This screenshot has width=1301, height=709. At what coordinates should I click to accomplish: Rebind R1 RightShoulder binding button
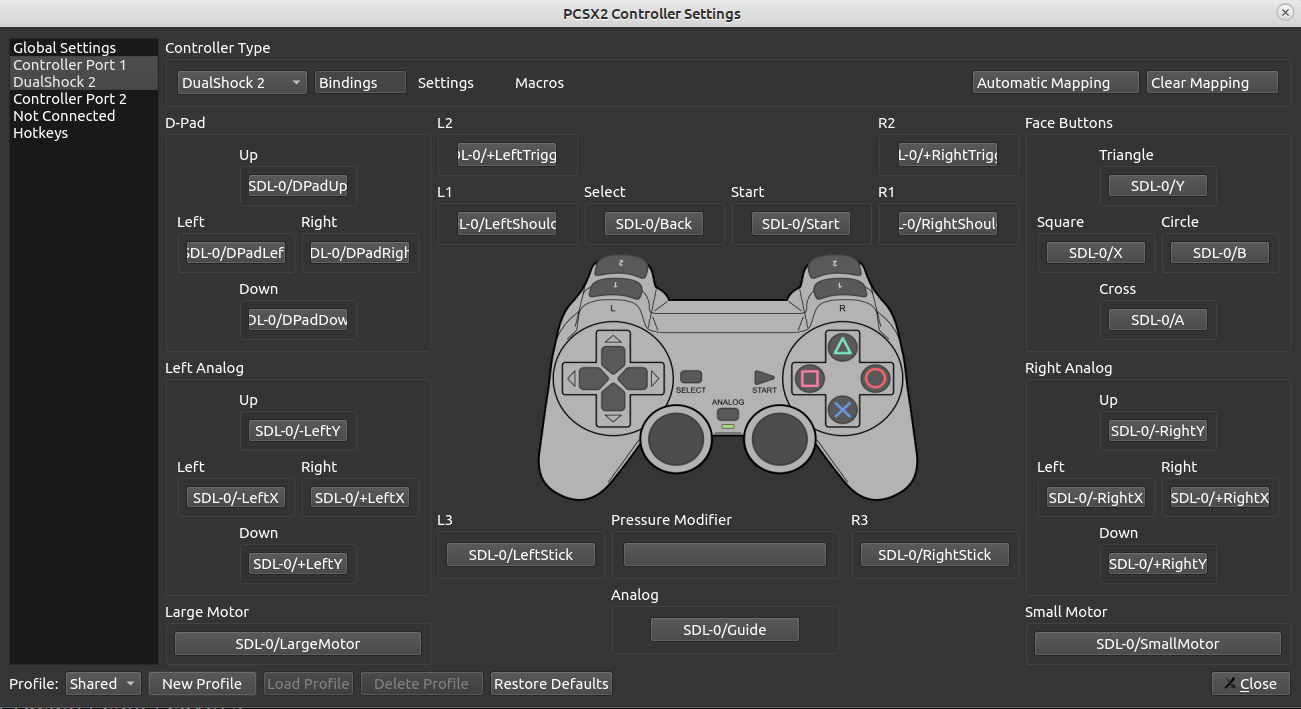coord(948,223)
